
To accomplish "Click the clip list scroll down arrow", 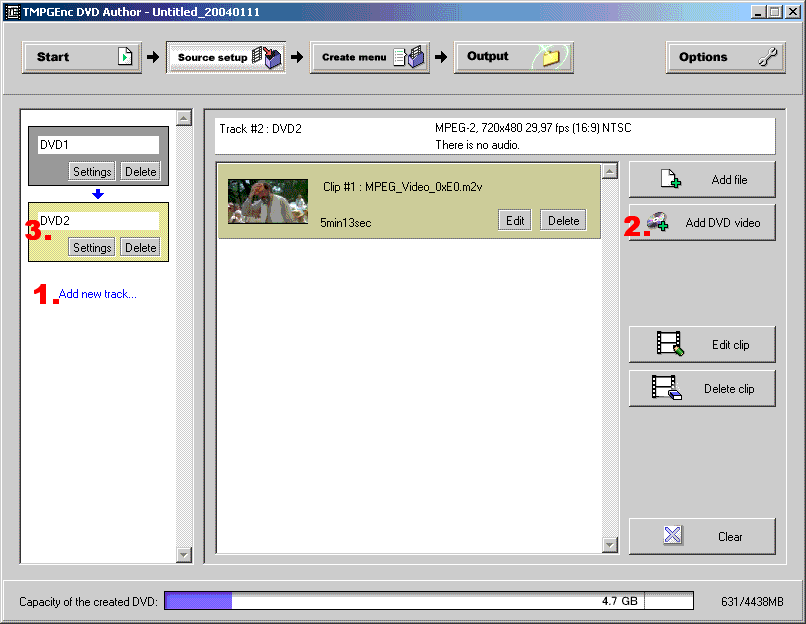I will (x=610, y=545).
